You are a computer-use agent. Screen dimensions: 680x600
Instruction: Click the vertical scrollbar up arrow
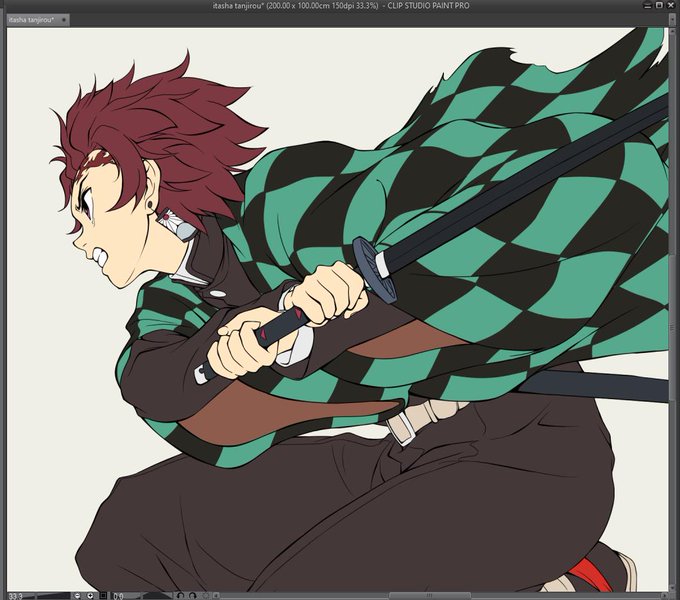tap(672, 31)
